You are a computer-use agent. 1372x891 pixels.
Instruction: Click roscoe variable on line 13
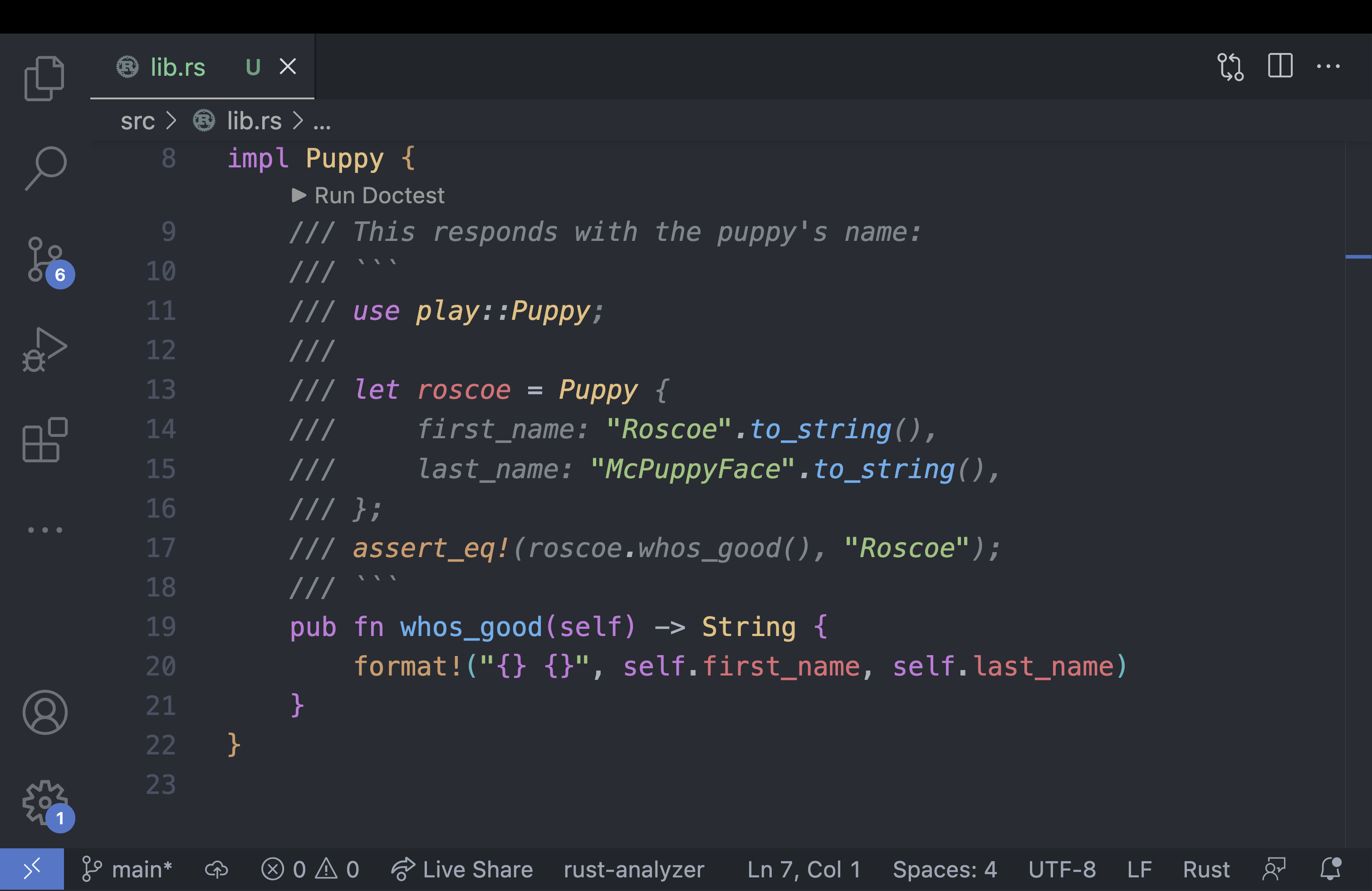coord(464,390)
